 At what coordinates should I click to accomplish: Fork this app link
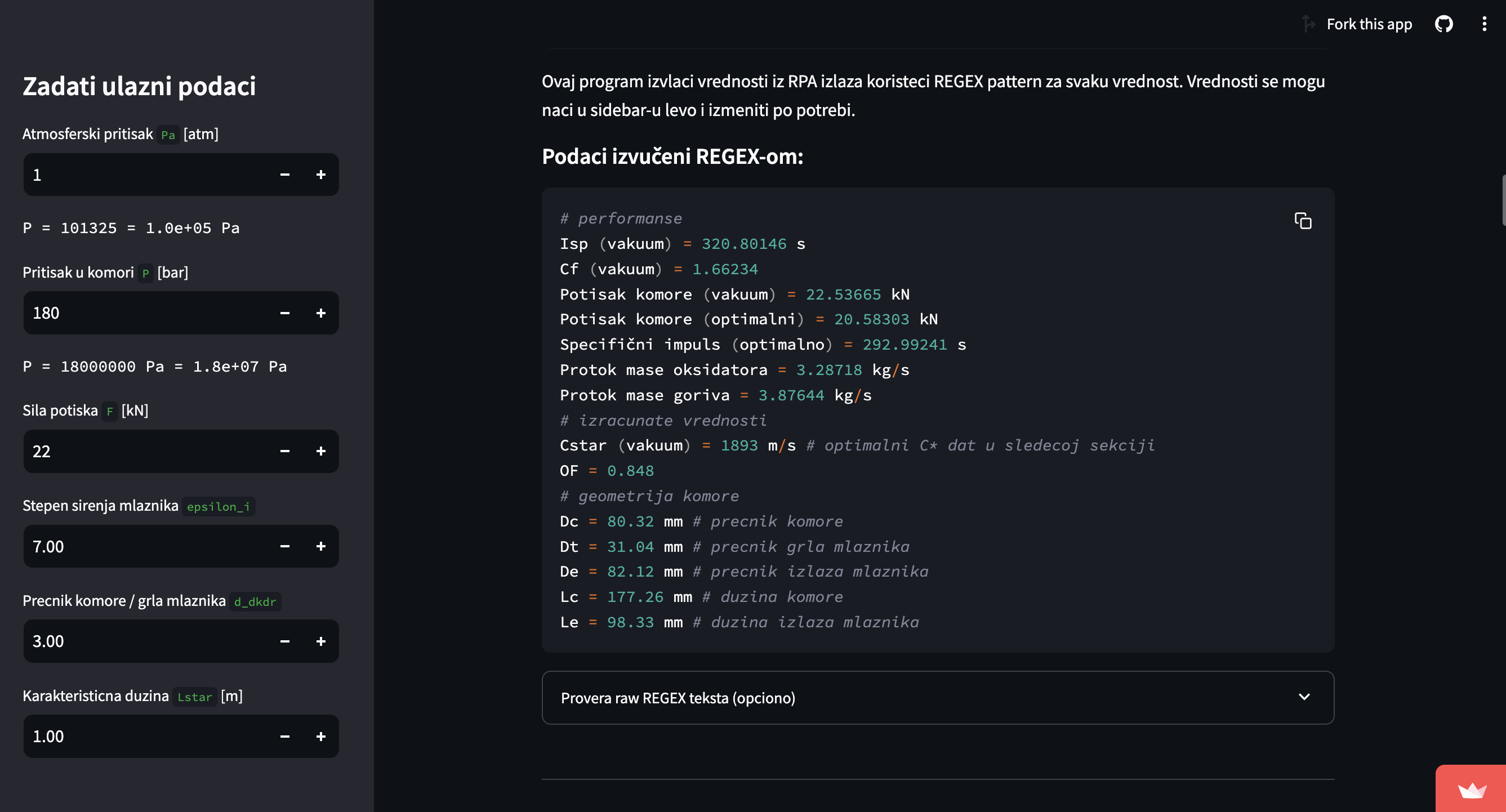(x=1369, y=24)
